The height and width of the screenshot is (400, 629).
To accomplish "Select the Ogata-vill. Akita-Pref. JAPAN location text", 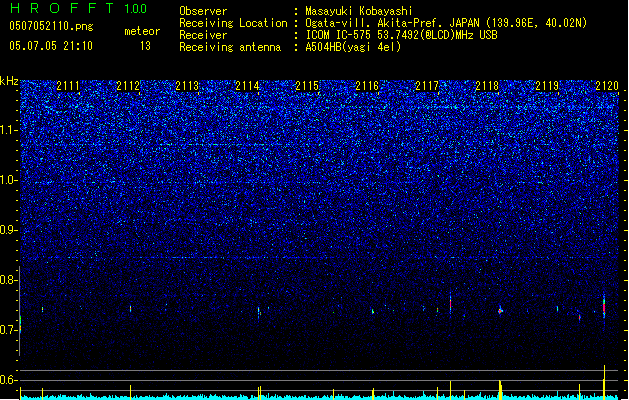I will point(446,23).
